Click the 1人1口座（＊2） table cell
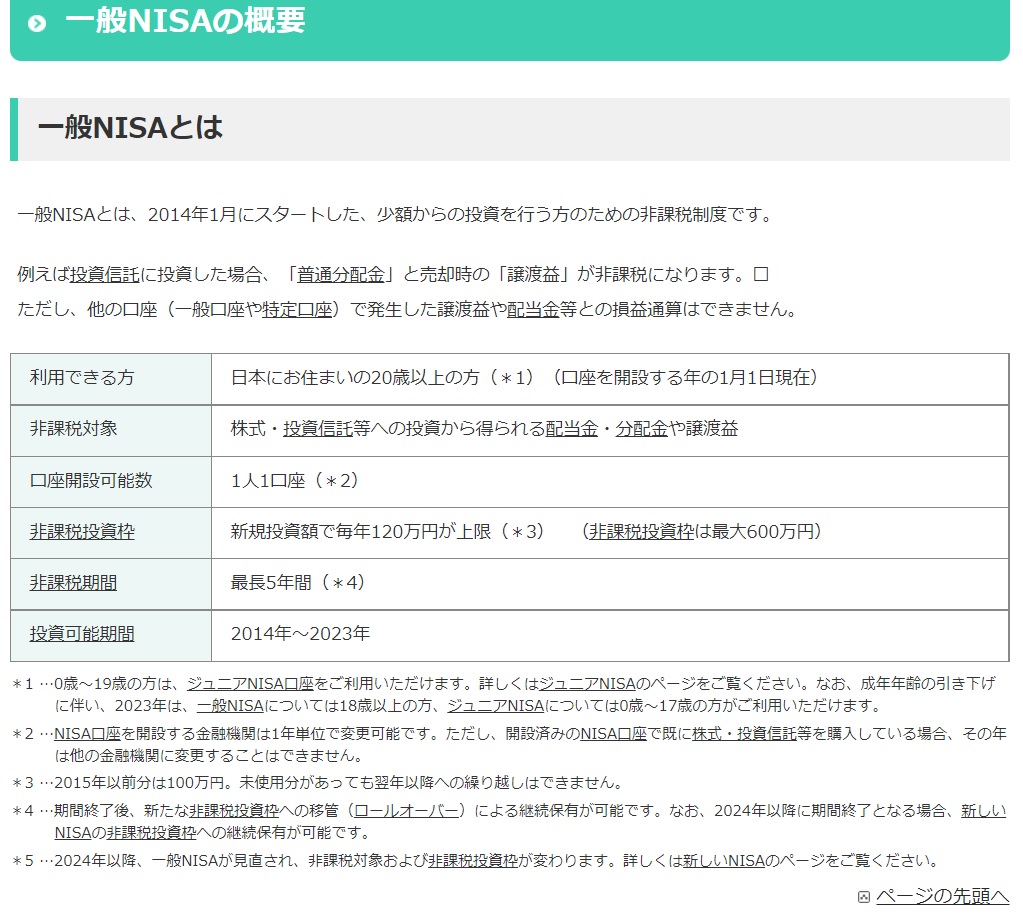 point(610,482)
